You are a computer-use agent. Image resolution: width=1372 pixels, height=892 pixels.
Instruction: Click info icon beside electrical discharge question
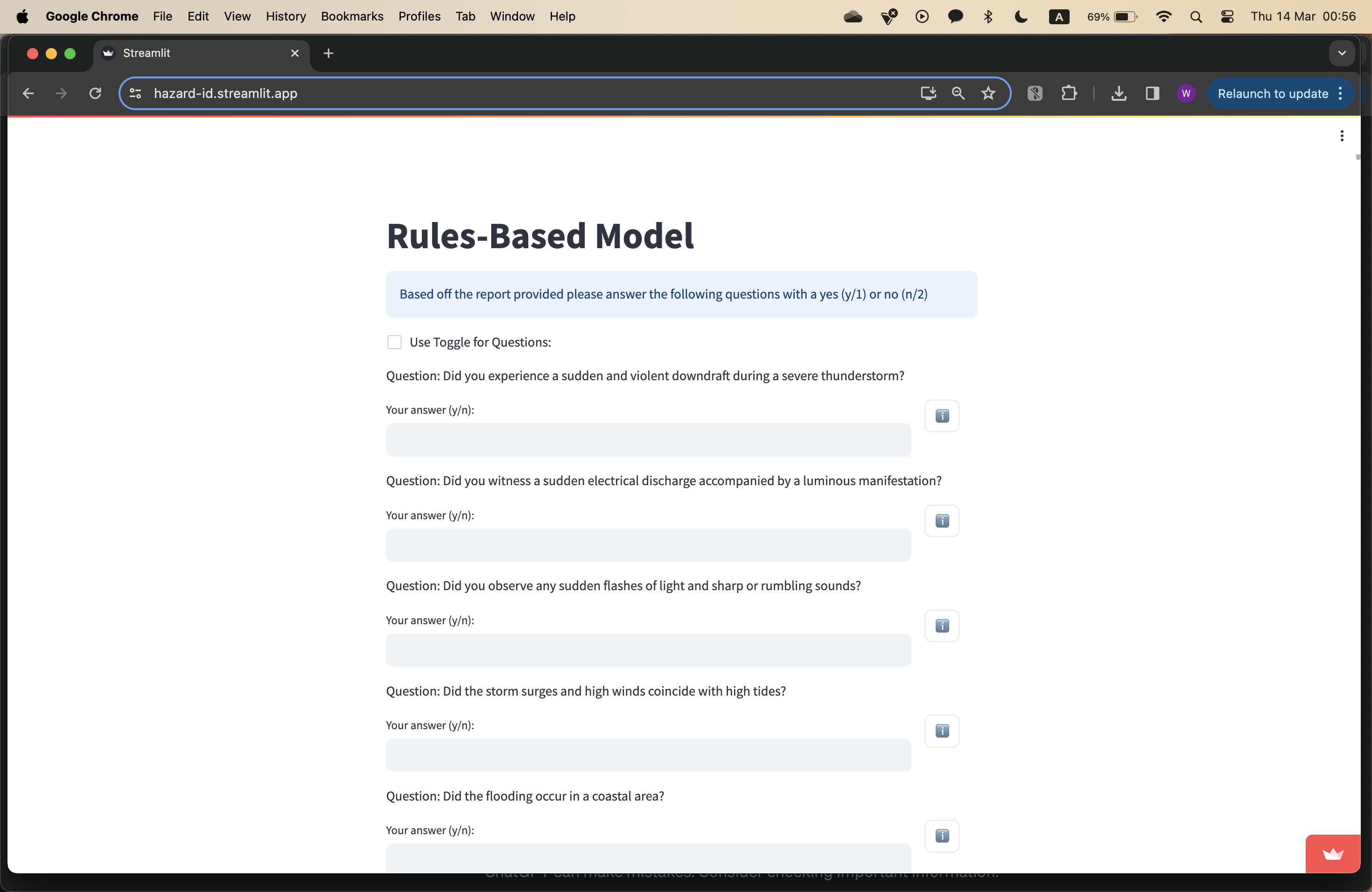point(941,520)
